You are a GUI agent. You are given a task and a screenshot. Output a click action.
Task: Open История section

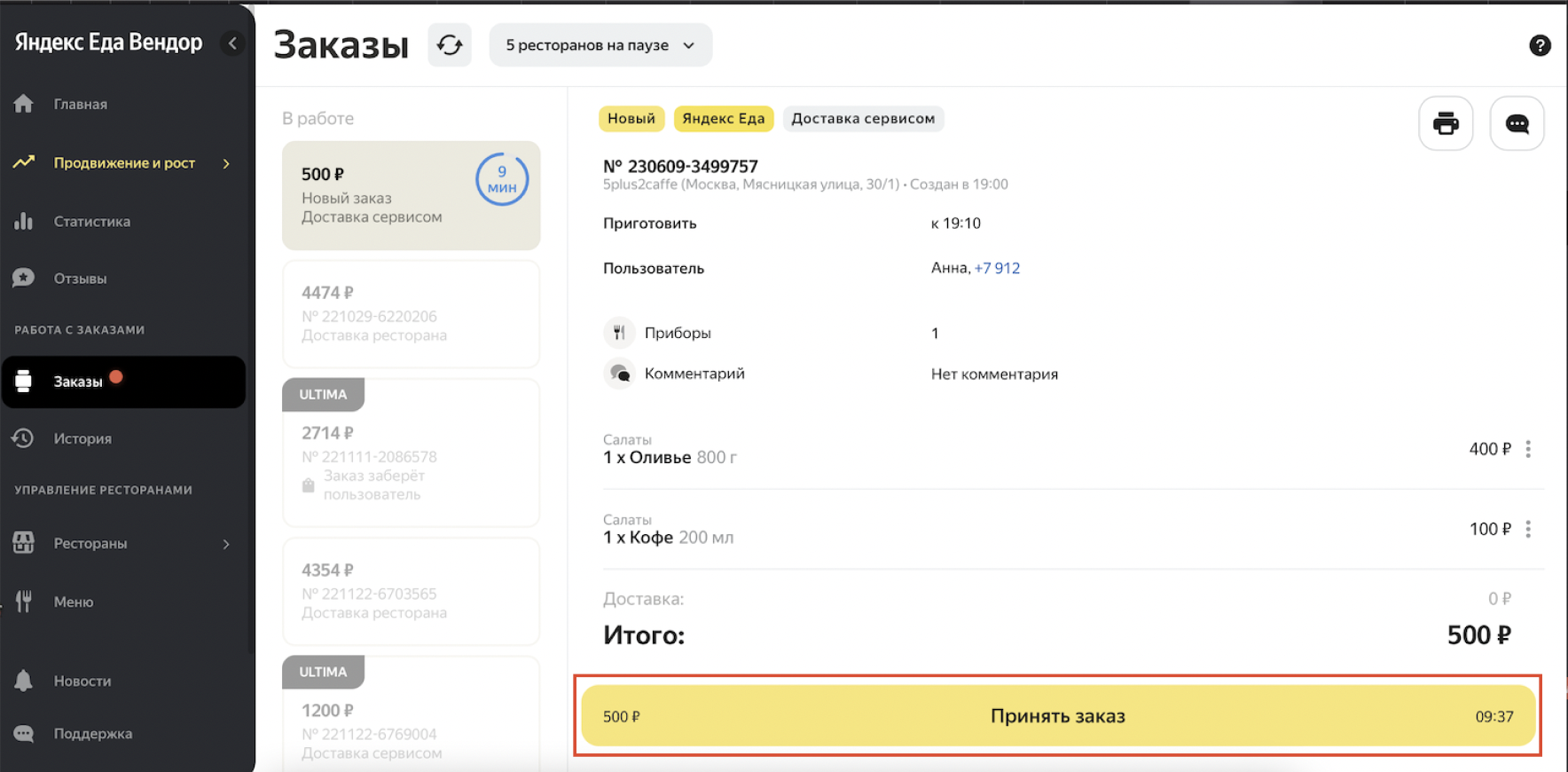[x=82, y=437]
